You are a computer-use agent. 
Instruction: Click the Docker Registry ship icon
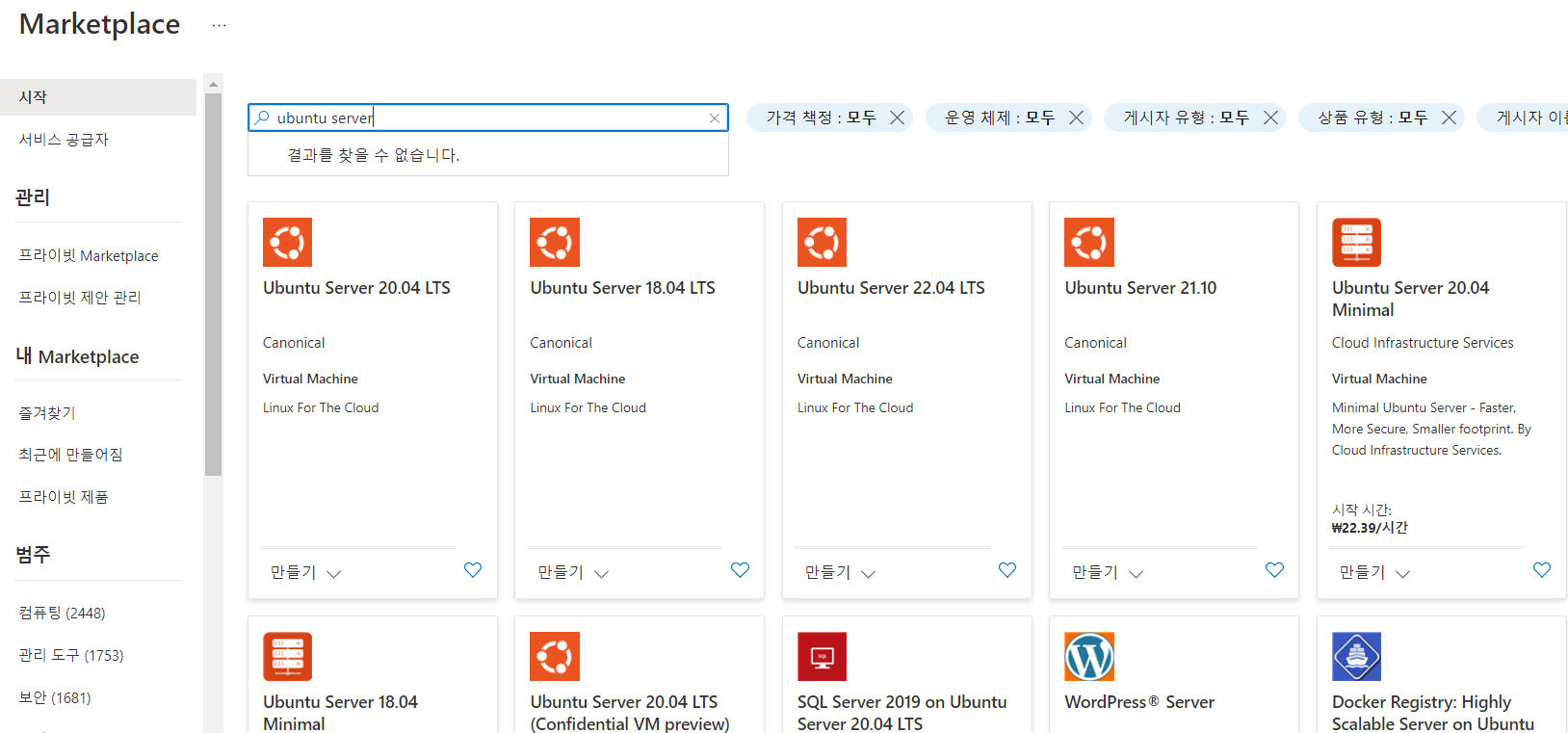[1356, 657]
